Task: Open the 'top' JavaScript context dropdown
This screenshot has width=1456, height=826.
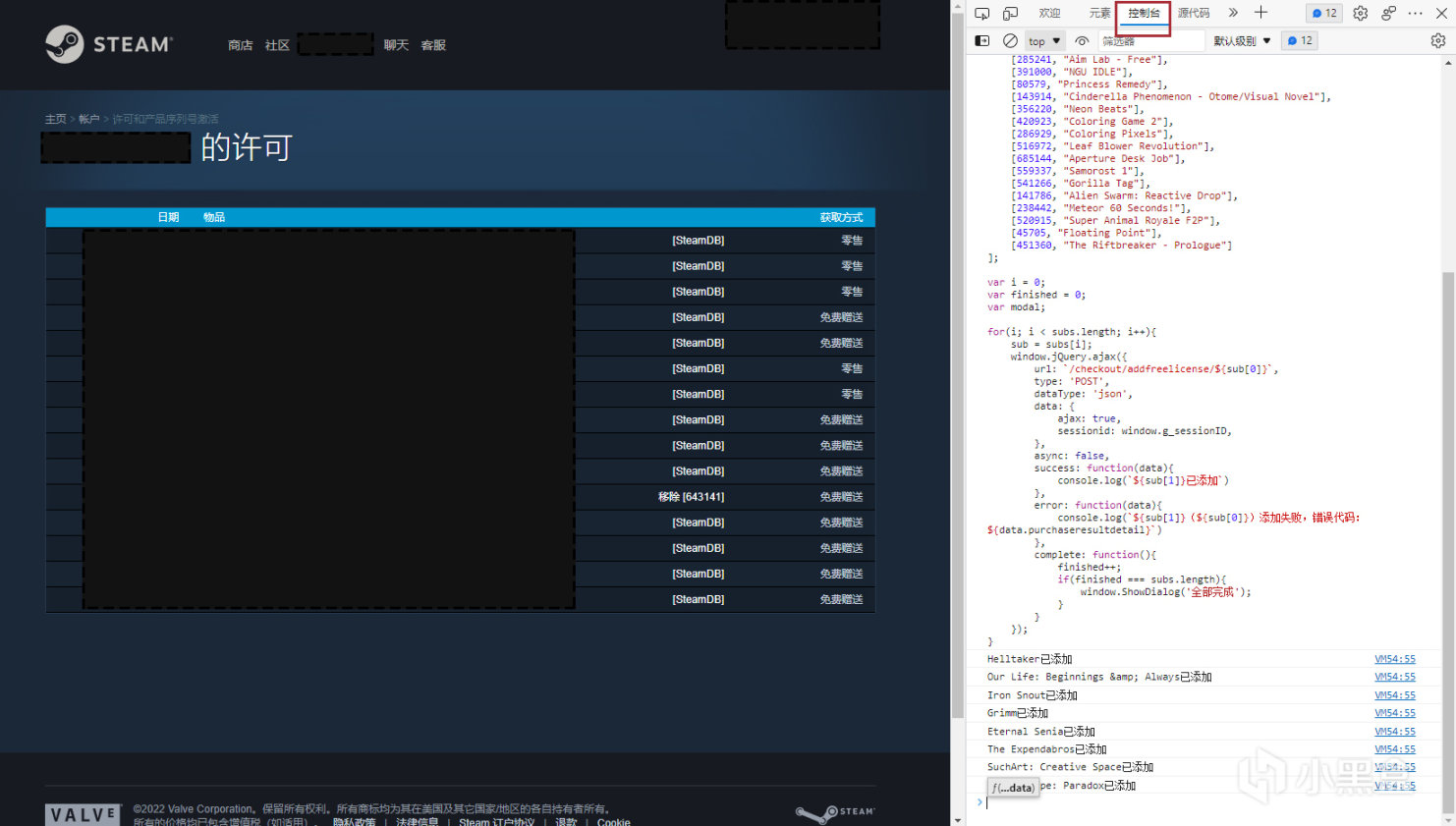Action: (1044, 41)
